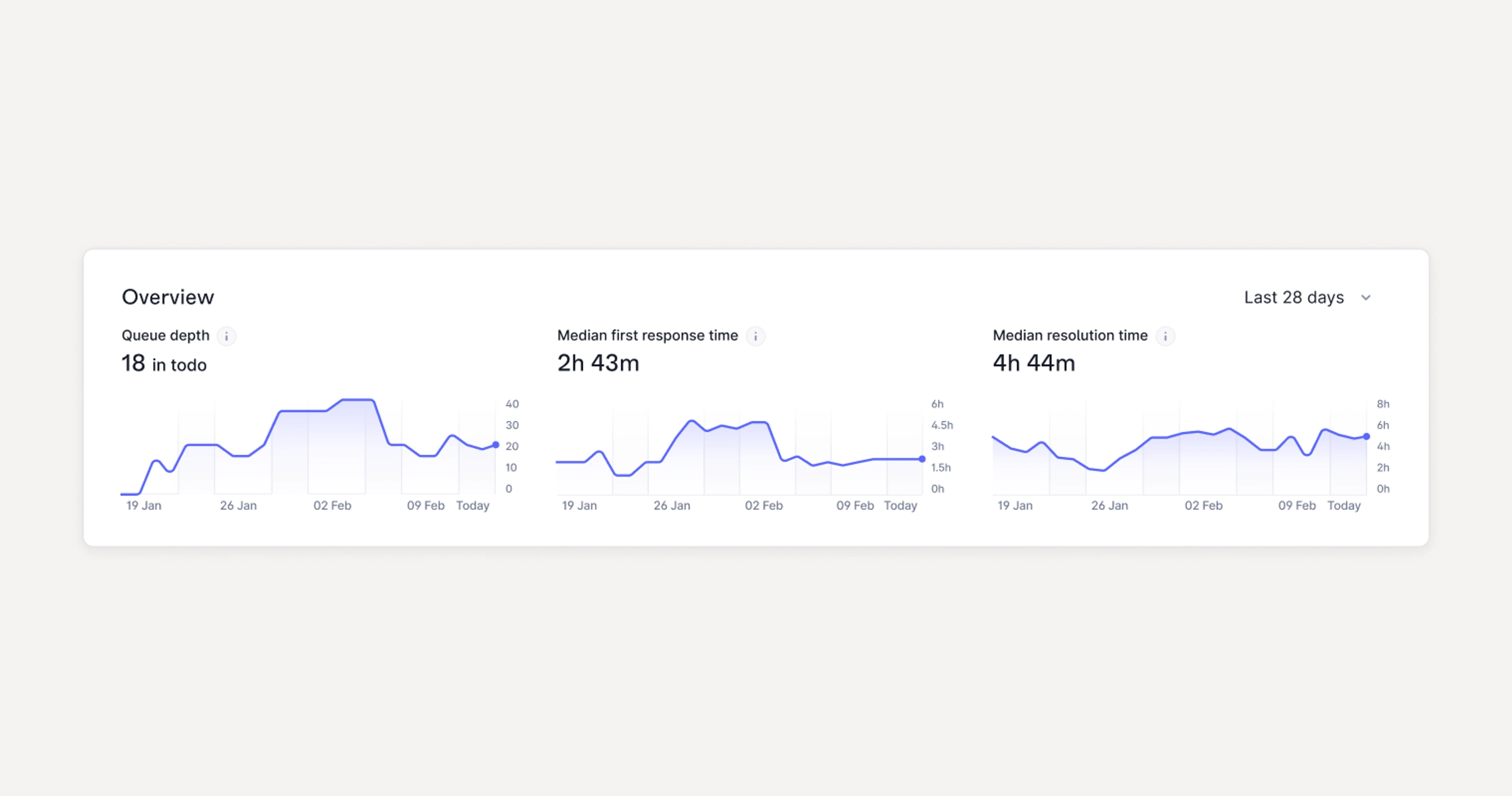This screenshot has height=796, width=1512.
Task: Select the 4.5h tick on response axis
Action: point(942,425)
